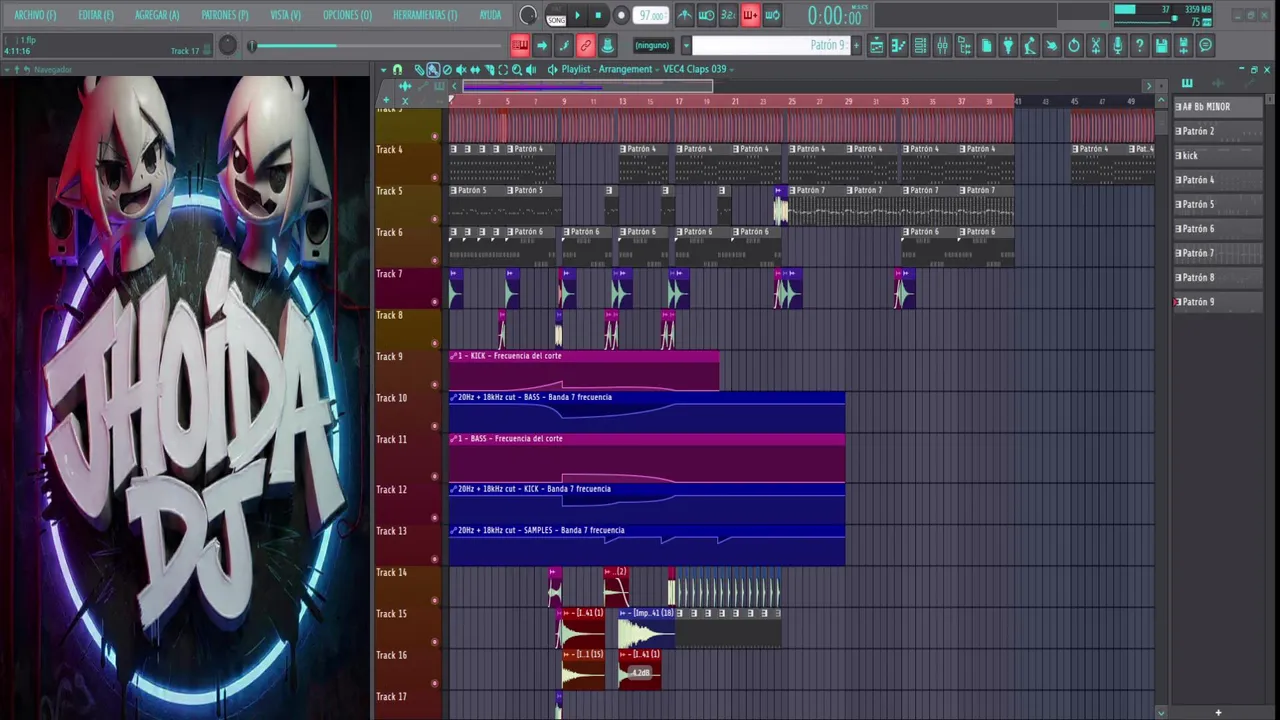Open the pattern selector dropdown arrow
The height and width of the screenshot is (720, 1280).
coord(686,45)
